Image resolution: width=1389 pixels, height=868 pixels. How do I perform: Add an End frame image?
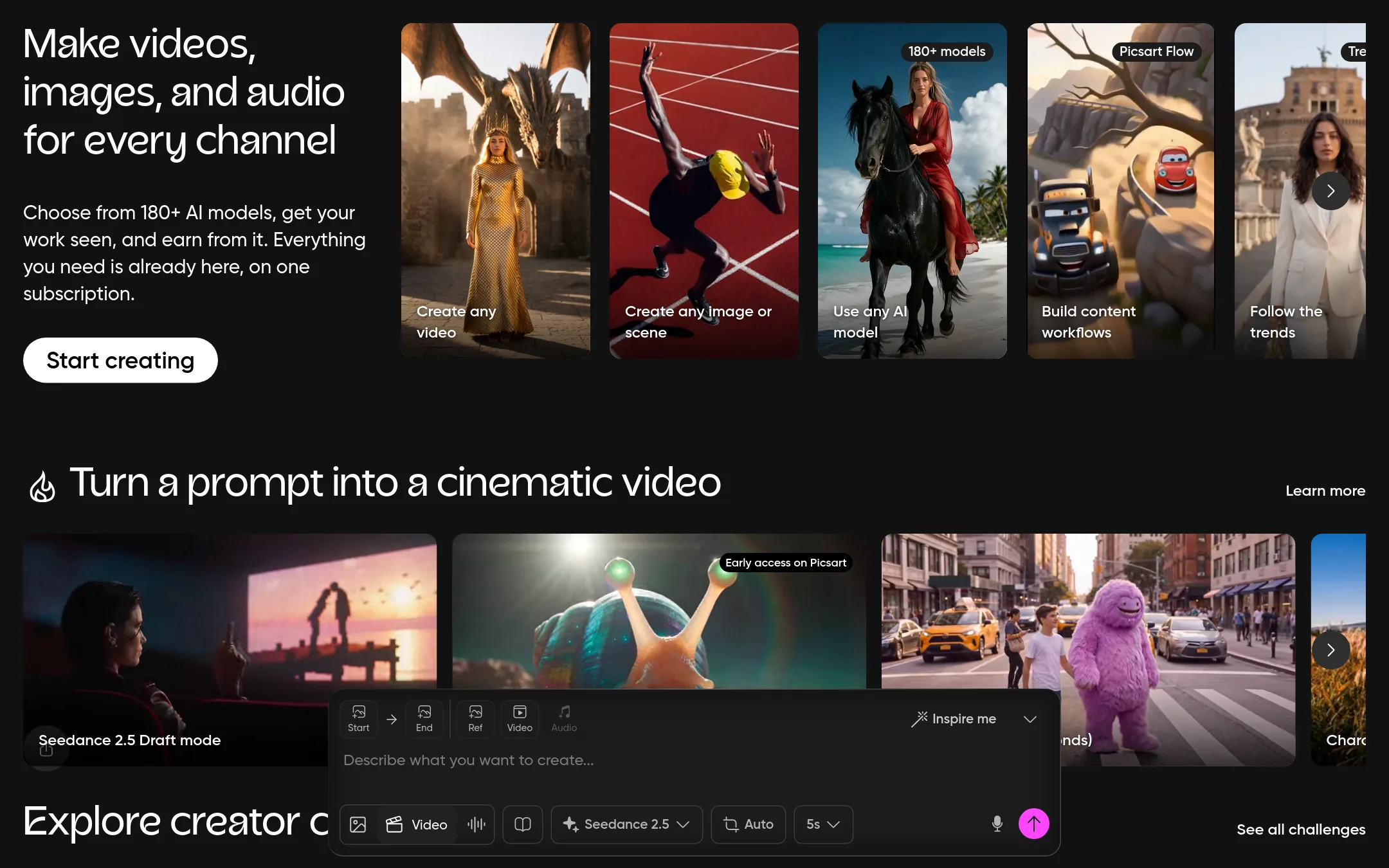coord(424,718)
